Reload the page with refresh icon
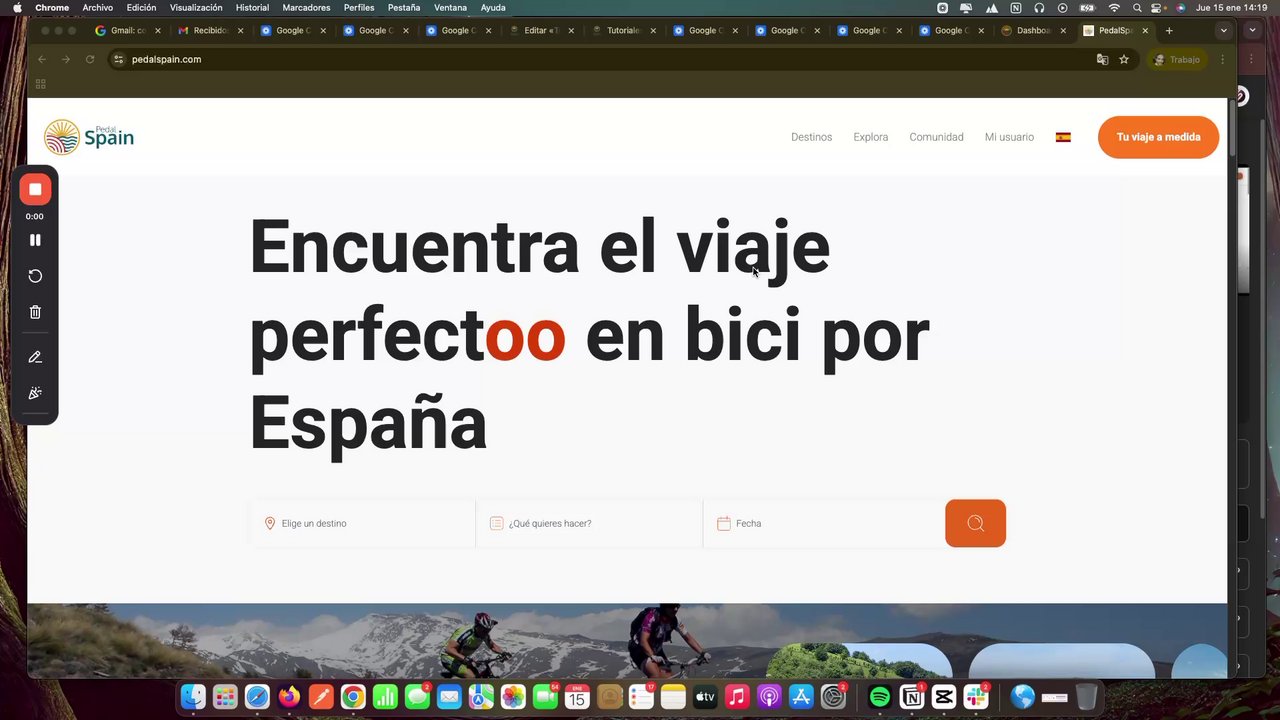The width and height of the screenshot is (1280, 720). [90, 59]
